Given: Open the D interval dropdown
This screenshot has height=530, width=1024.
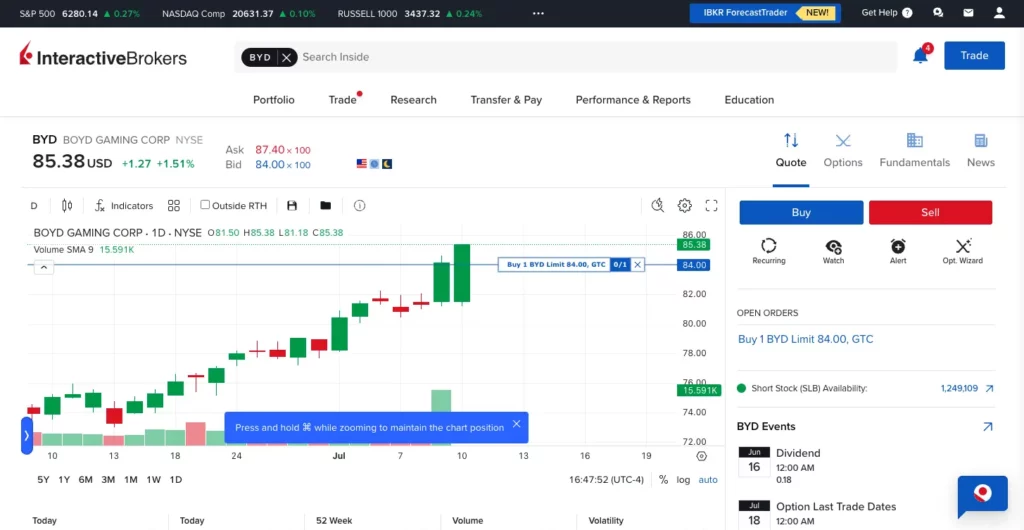Looking at the screenshot, I should point(34,206).
